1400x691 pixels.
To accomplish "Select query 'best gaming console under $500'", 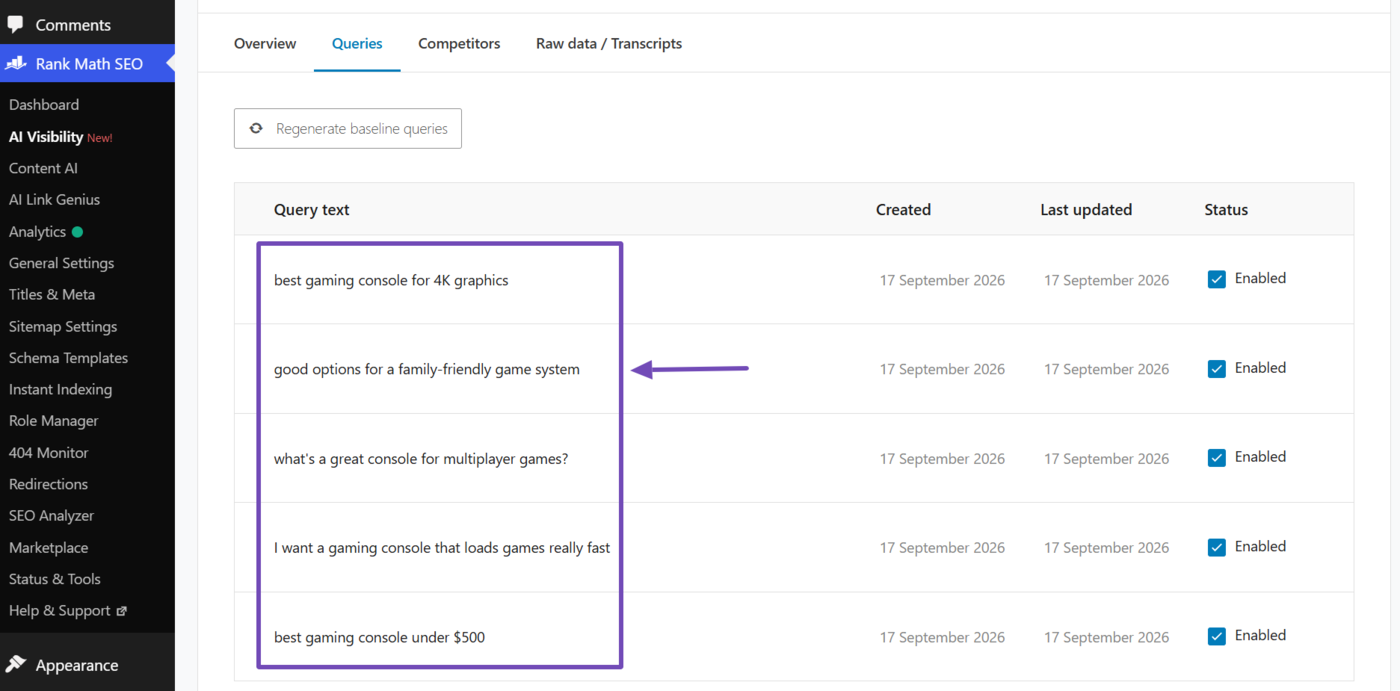I will (x=379, y=638).
